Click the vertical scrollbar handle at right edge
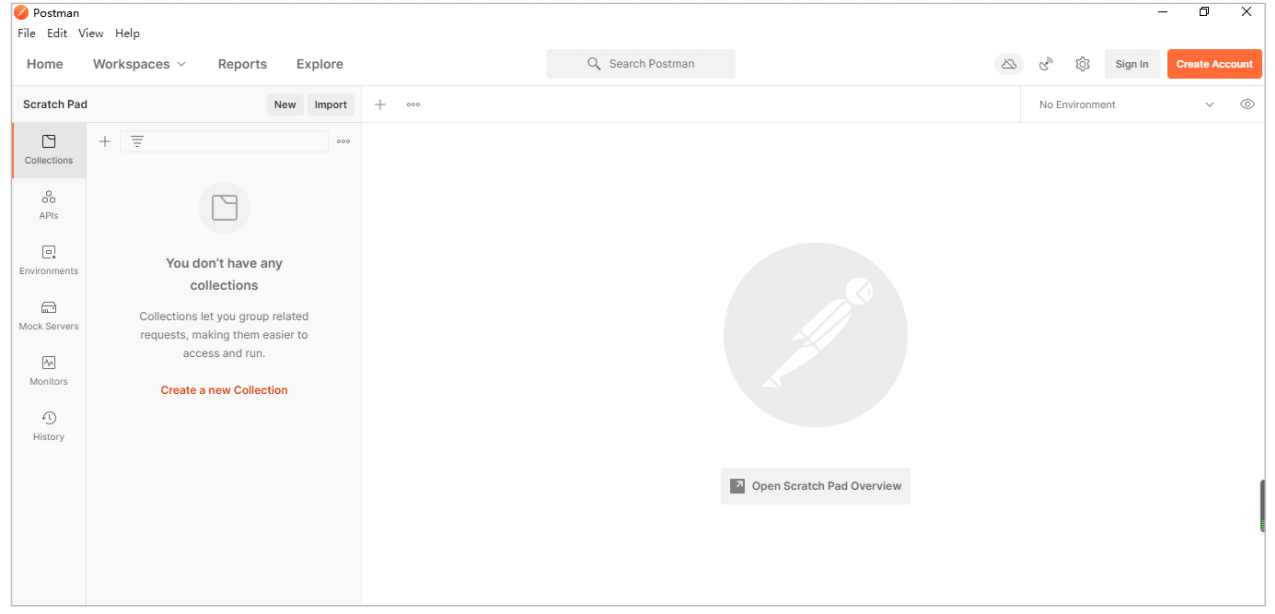This screenshot has height=614, width=1275. (1263, 506)
